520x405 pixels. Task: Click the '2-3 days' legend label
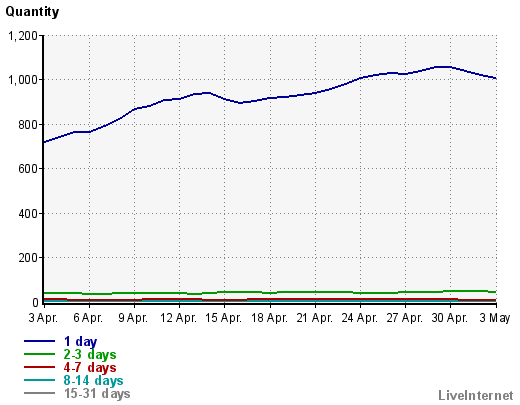click(x=90, y=354)
